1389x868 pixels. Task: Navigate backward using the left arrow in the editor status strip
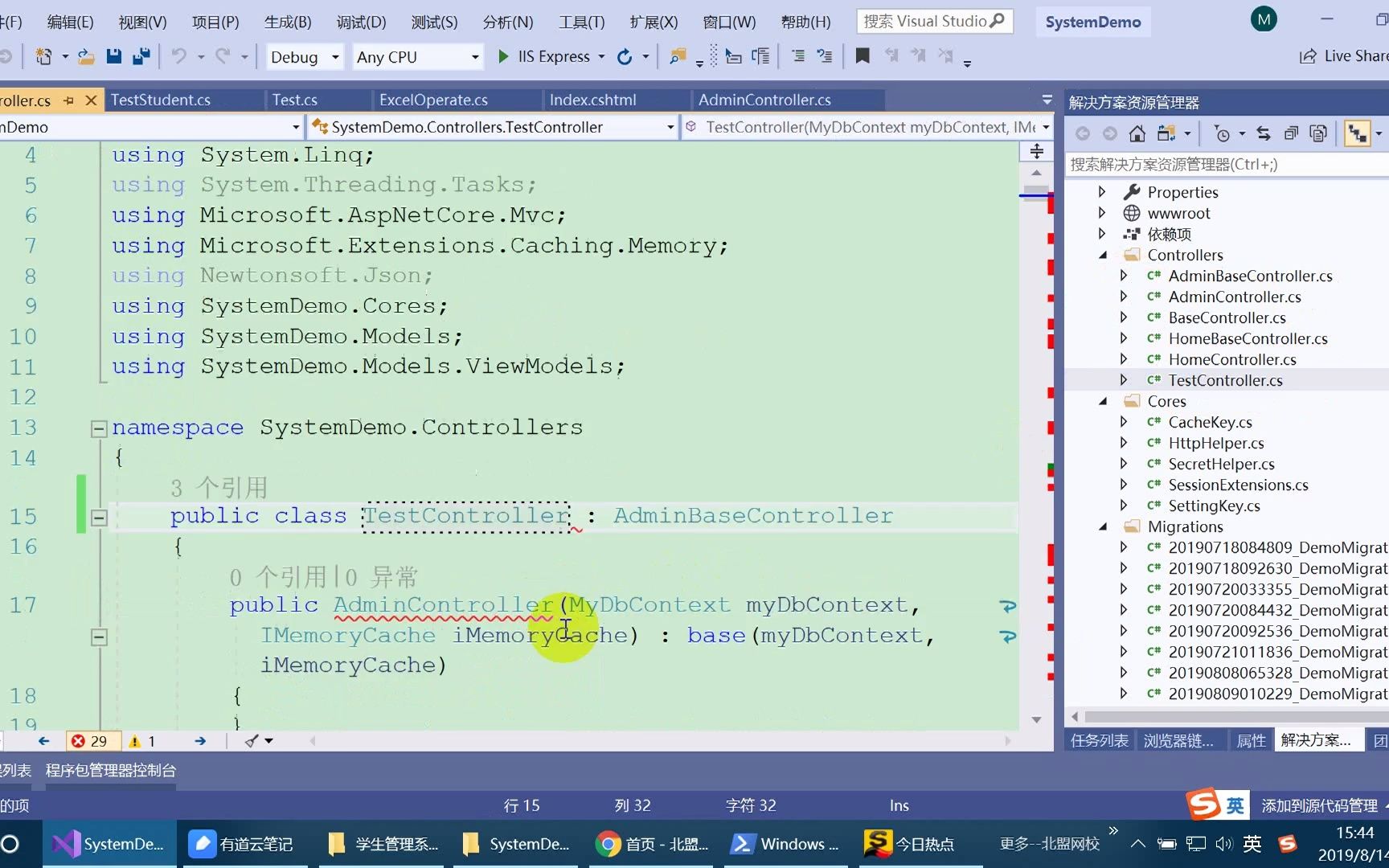click(x=43, y=741)
